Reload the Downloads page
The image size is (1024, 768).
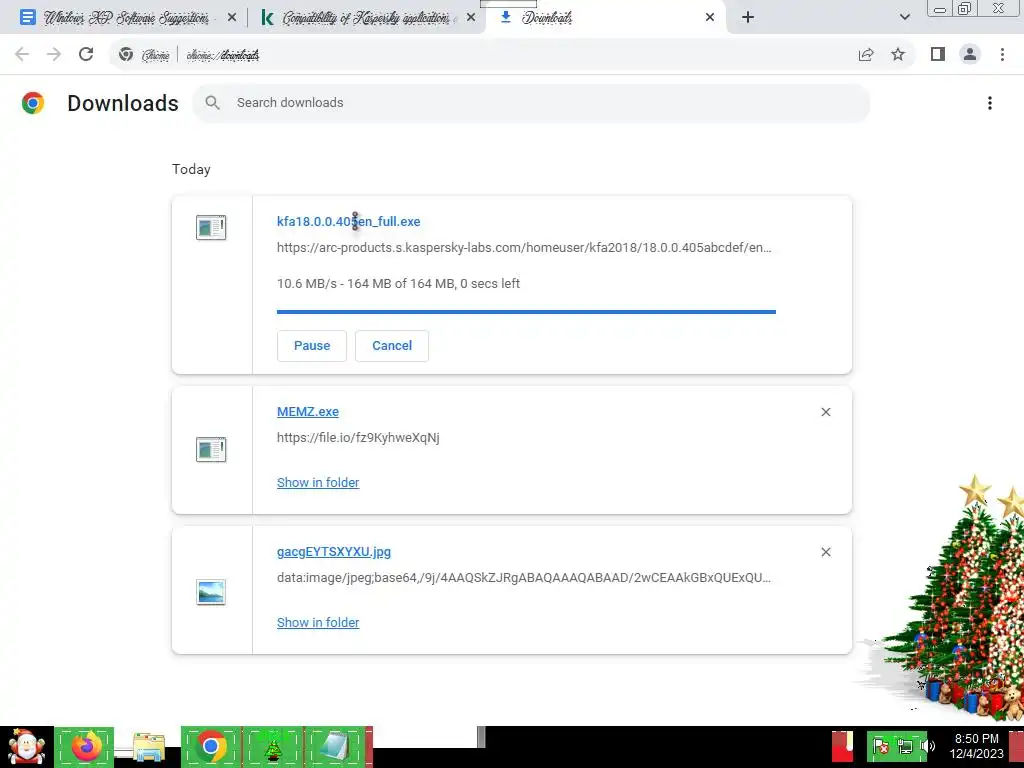86,54
